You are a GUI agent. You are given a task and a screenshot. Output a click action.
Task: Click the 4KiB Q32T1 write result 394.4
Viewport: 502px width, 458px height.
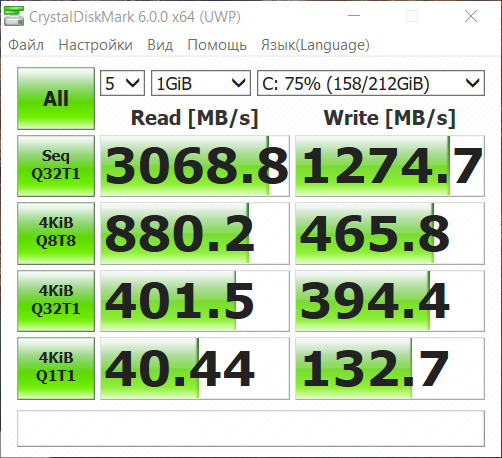pyautogui.click(x=390, y=301)
